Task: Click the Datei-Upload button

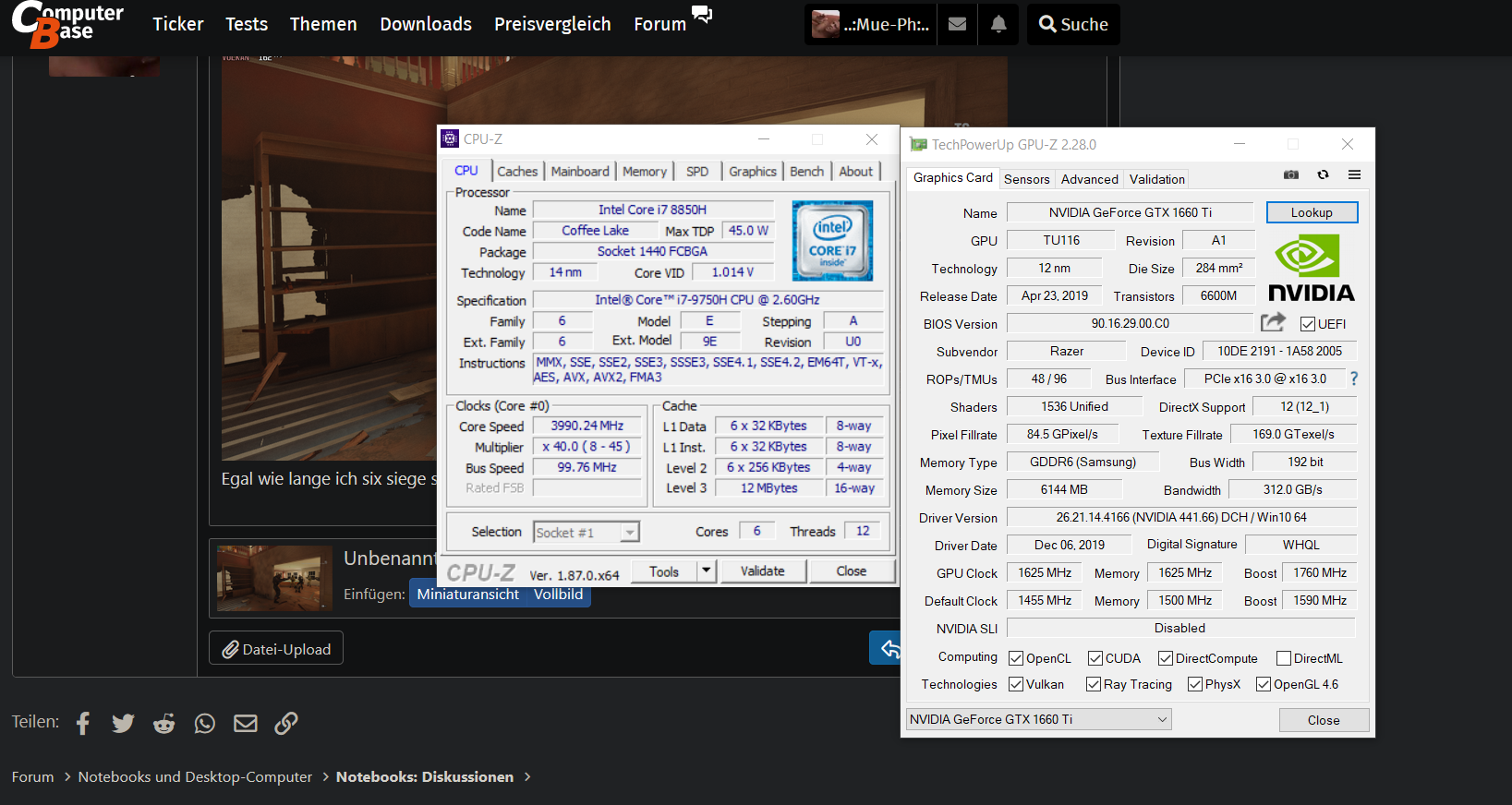Action: tap(276, 649)
